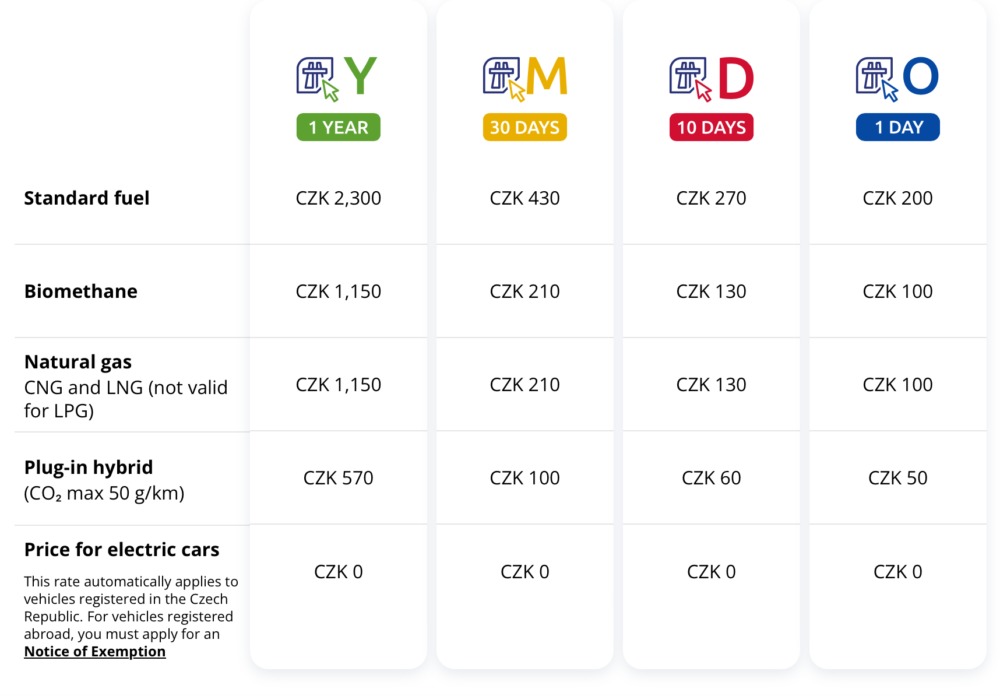Image resolution: width=1000 pixels, height=696 pixels.
Task: Click the blue one-day vignette O icon
Action: coord(897,78)
